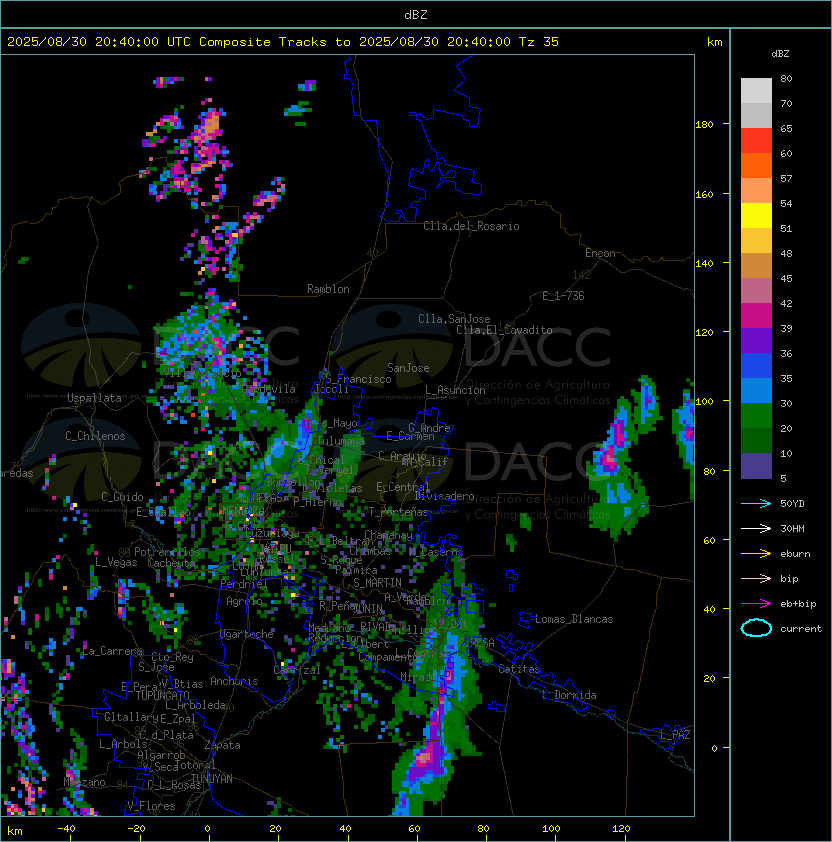Click the 65 dBZ red color swatch
The image size is (832, 842).
pyautogui.click(x=756, y=140)
